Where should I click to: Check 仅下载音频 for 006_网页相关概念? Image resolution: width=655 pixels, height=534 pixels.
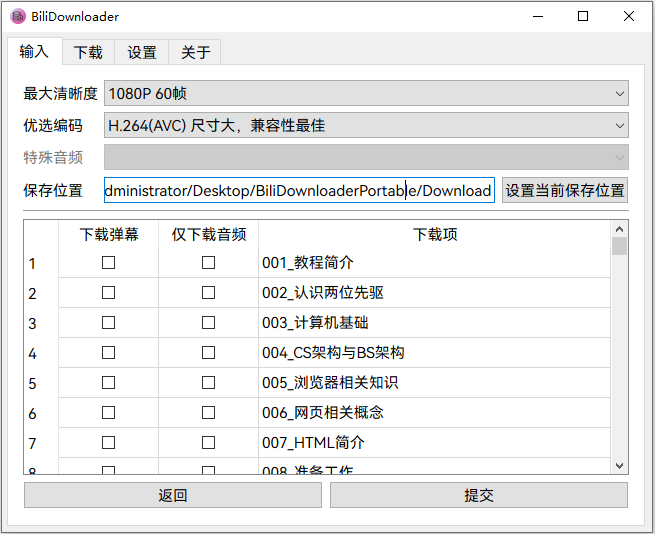[208, 413]
